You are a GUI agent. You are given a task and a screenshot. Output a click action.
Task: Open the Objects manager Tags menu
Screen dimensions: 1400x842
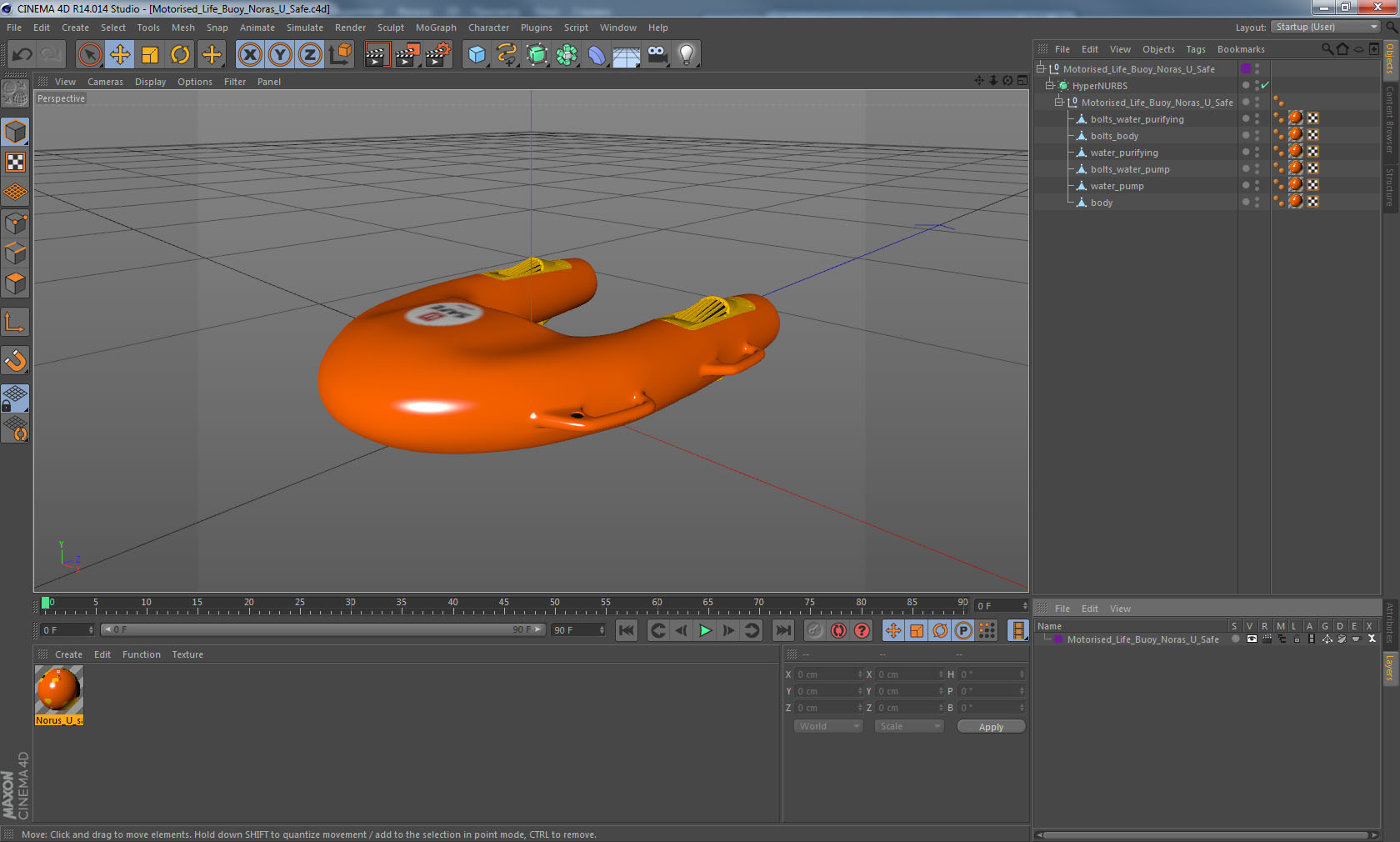pos(1196,49)
